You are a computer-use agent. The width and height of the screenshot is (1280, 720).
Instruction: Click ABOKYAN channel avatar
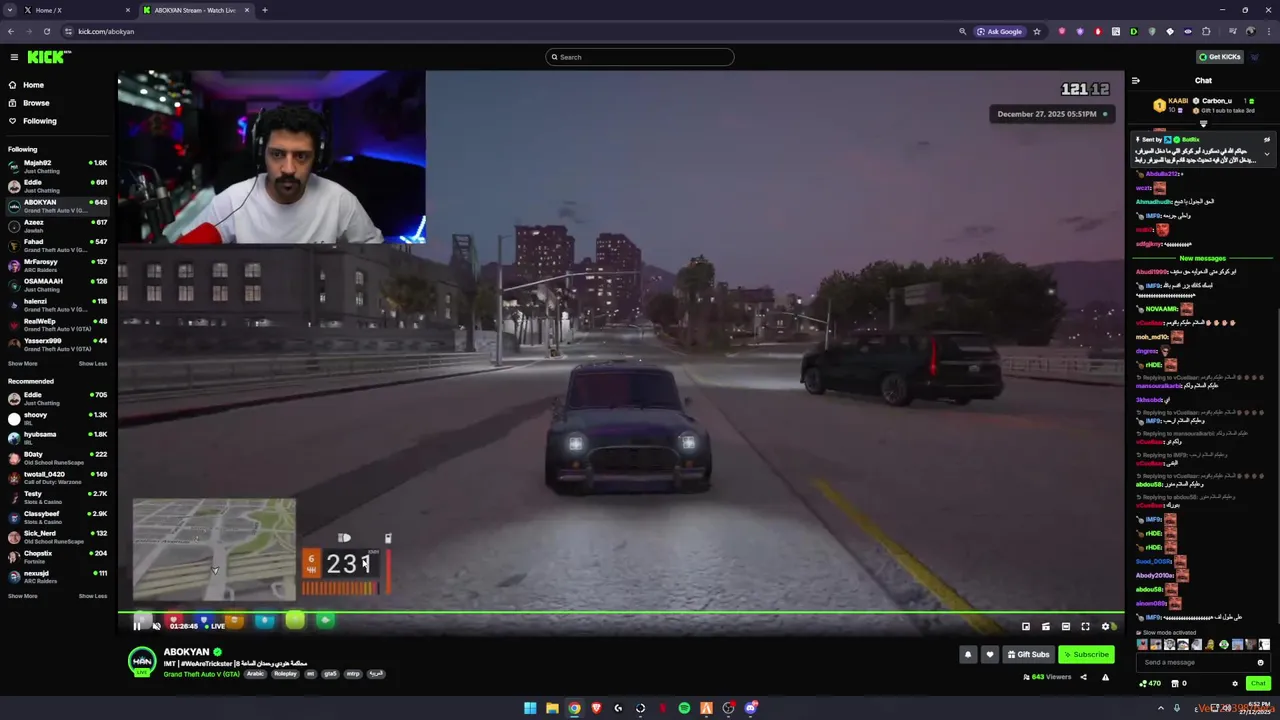(142, 661)
